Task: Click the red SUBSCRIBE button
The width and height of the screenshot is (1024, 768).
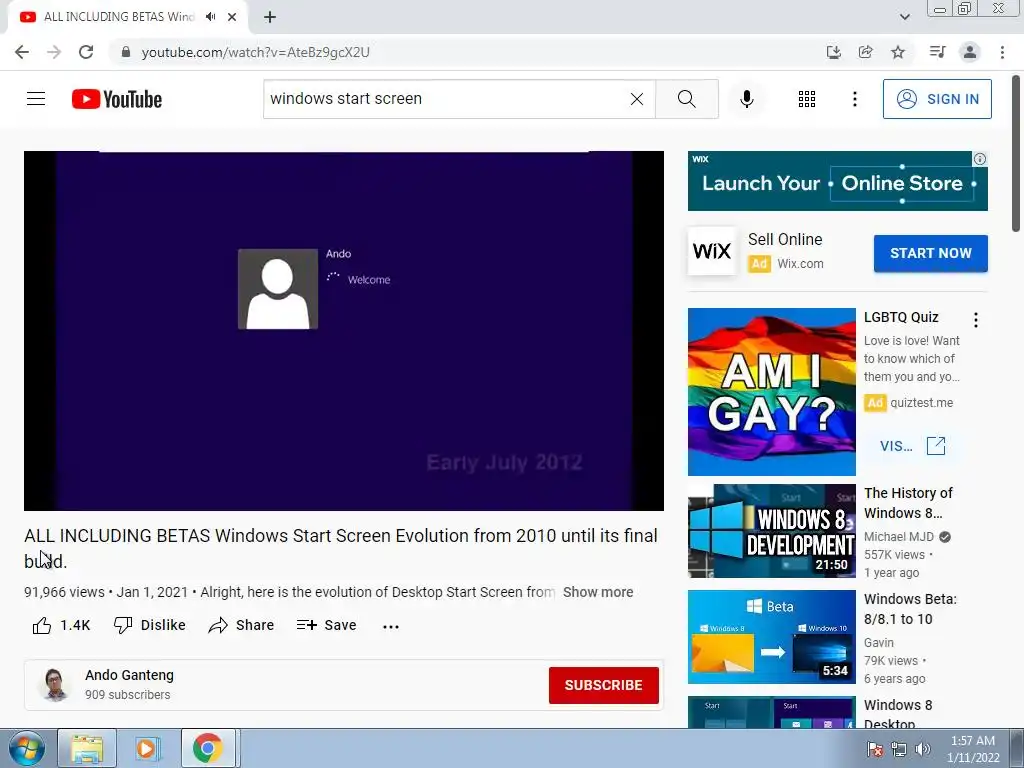Action: pyautogui.click(x=603, y=685)
